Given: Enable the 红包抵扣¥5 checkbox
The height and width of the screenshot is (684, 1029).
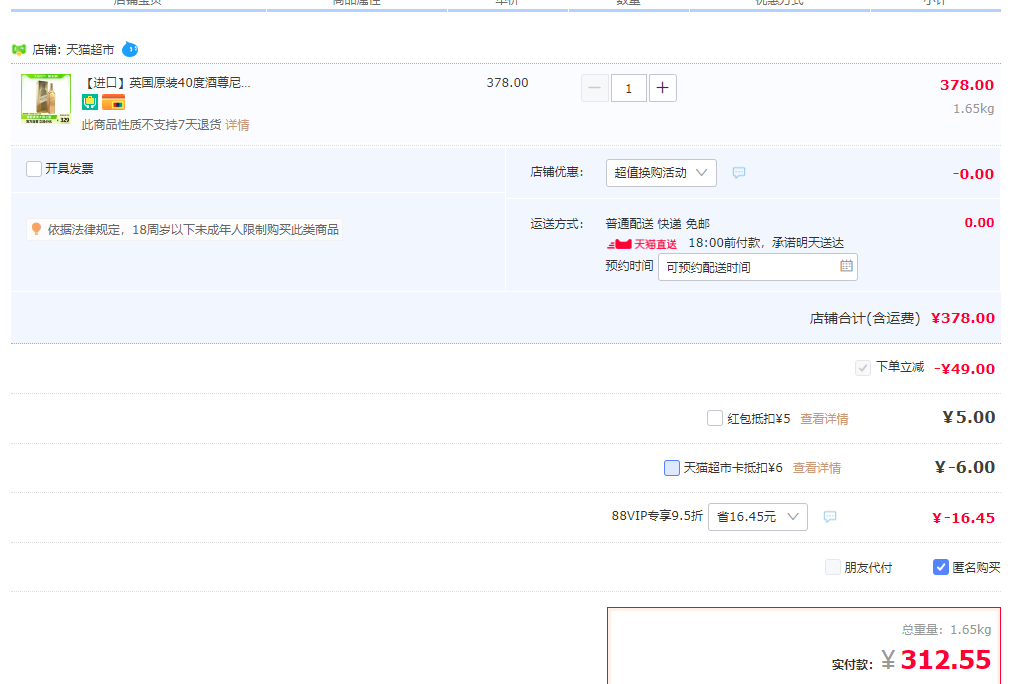Looking at the screenshot, I should click(x=715, y=418).
